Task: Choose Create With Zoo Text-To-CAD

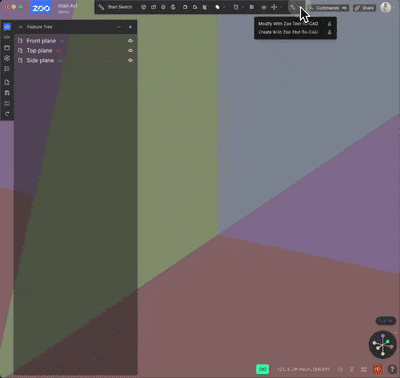Action: [295, 32]
